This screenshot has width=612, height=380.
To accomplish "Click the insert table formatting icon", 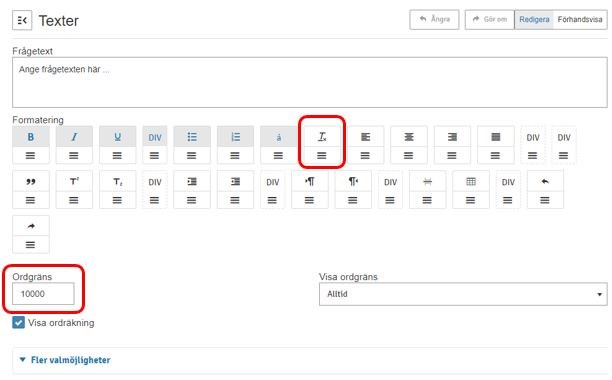I will coord(471,182).
